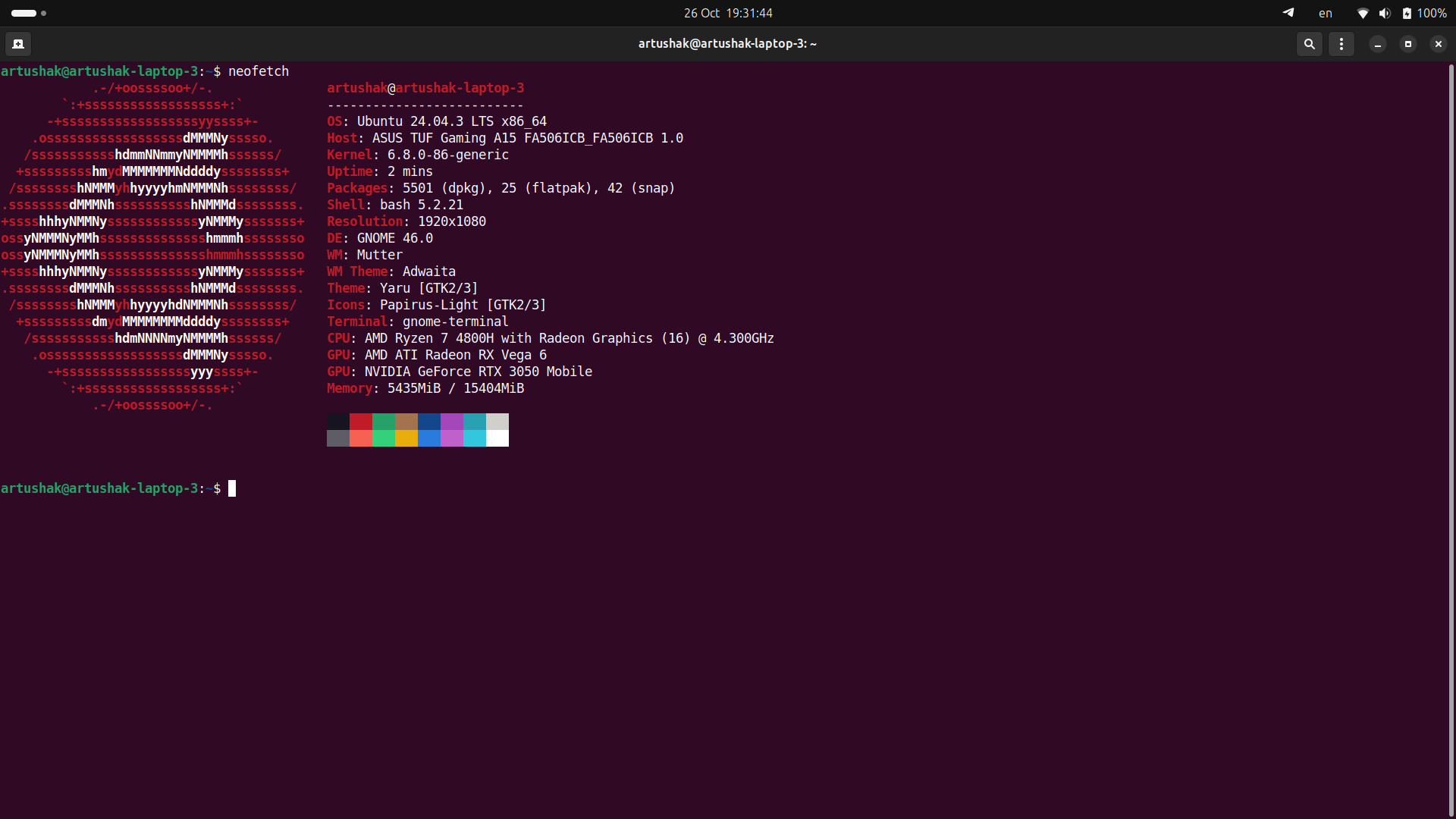The image size is (1456, 819).
Task: Open the clock and calendar menu
Action: pyautogui.click(x=728, y=13)
